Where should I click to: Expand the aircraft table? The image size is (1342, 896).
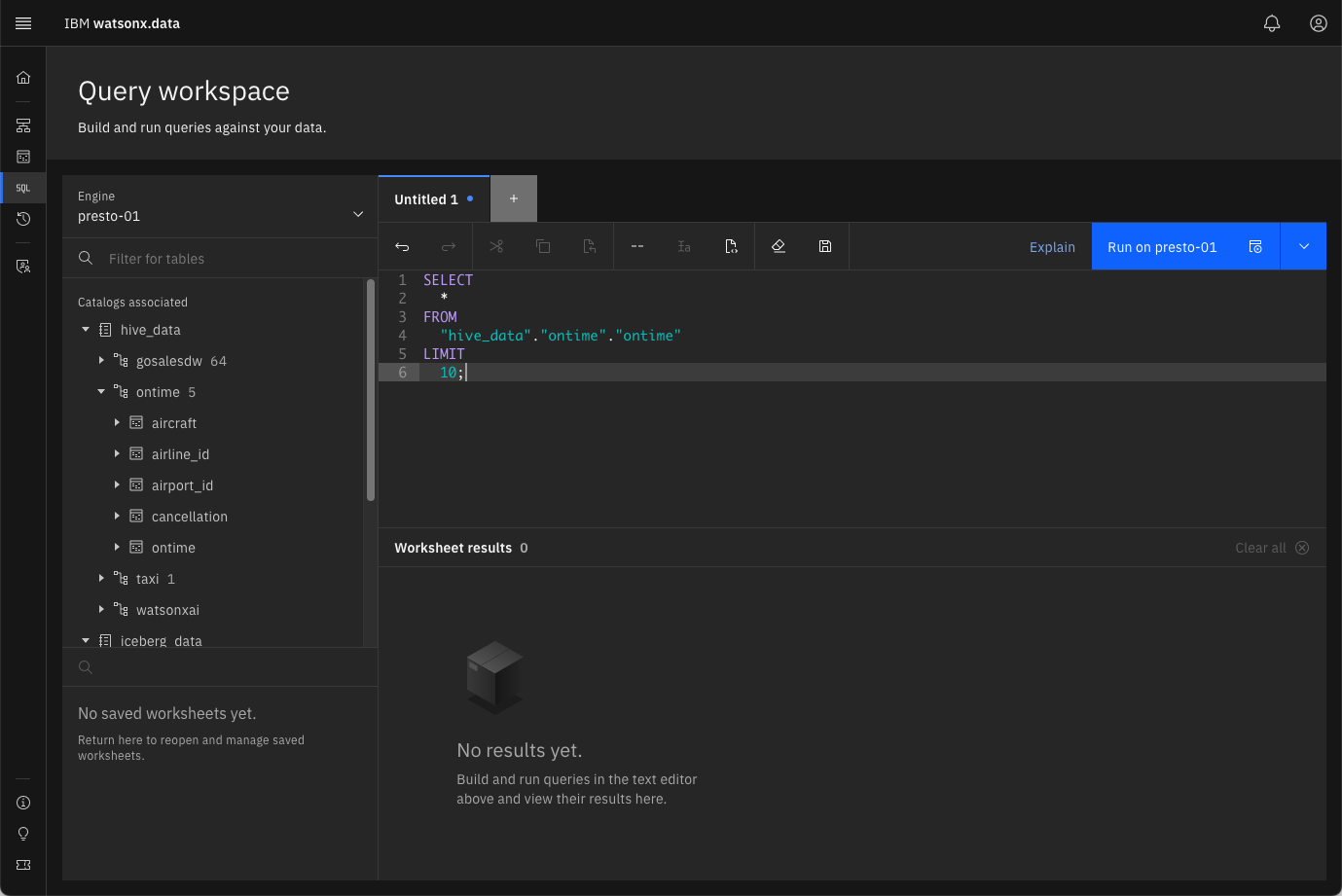[x=117, y=423]
